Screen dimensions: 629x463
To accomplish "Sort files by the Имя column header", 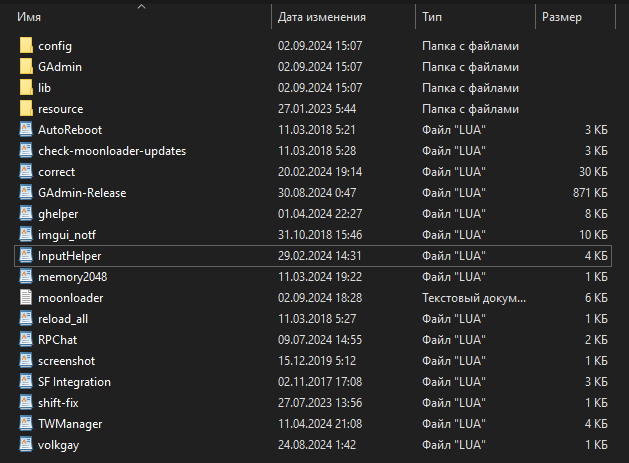I will click(30, 17).
